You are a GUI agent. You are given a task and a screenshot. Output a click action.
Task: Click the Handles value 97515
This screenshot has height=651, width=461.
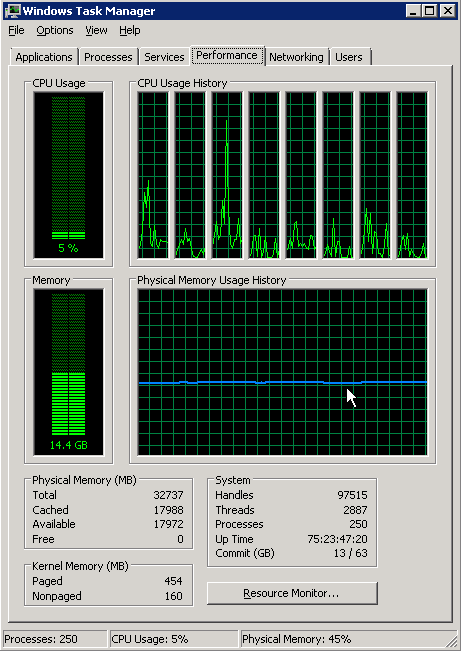click(352, 495)
